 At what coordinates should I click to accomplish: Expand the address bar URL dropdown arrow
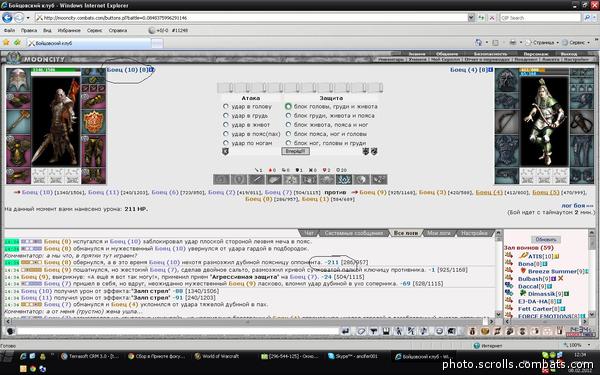[x=471, y=18]
